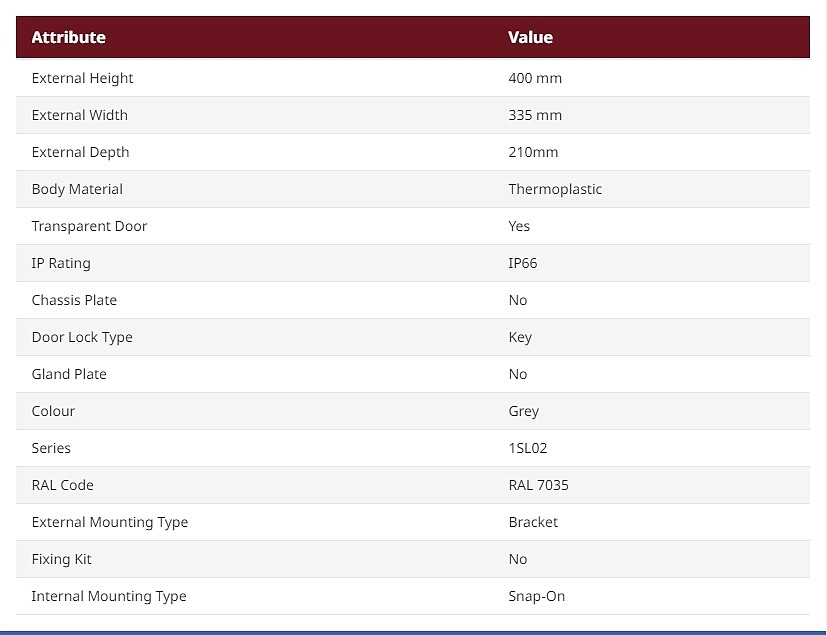Select the Gland Plate attribute label

[69, 374]
